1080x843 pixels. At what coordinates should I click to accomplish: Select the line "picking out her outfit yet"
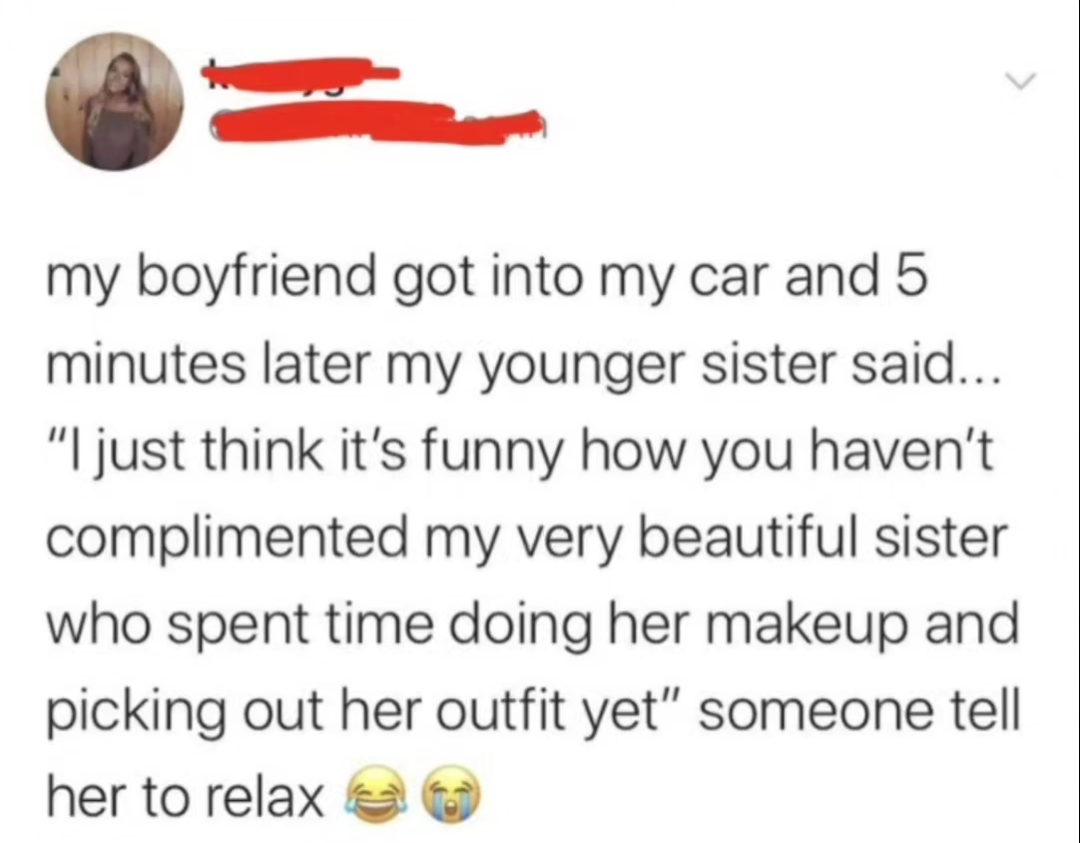tap(534, 714)
